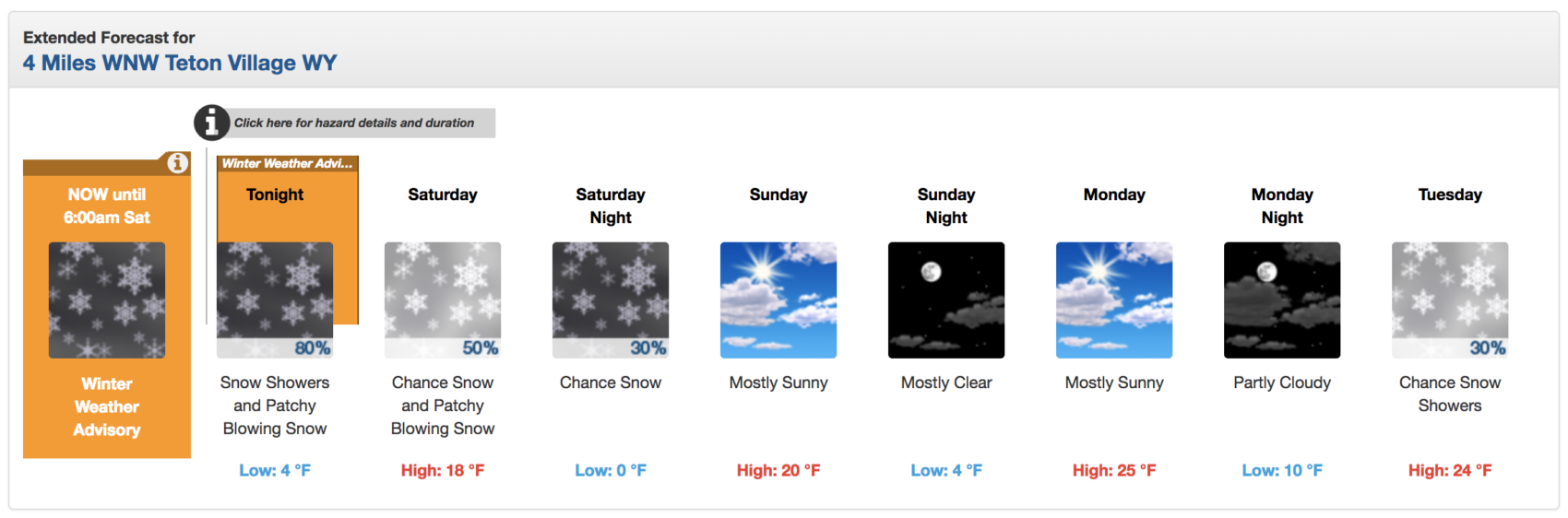The height and width of the screenshot is (518, 1568).
Task: Click the Chance Snow Showers description
Action: [x=1450, y=394]
